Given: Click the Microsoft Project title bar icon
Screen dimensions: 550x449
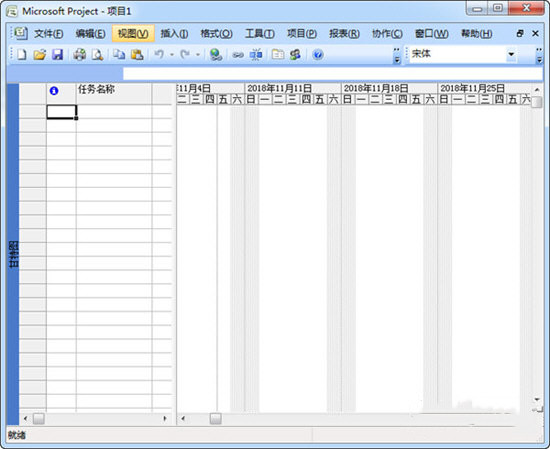Looking at the screenshot, I should click(12, 12).
